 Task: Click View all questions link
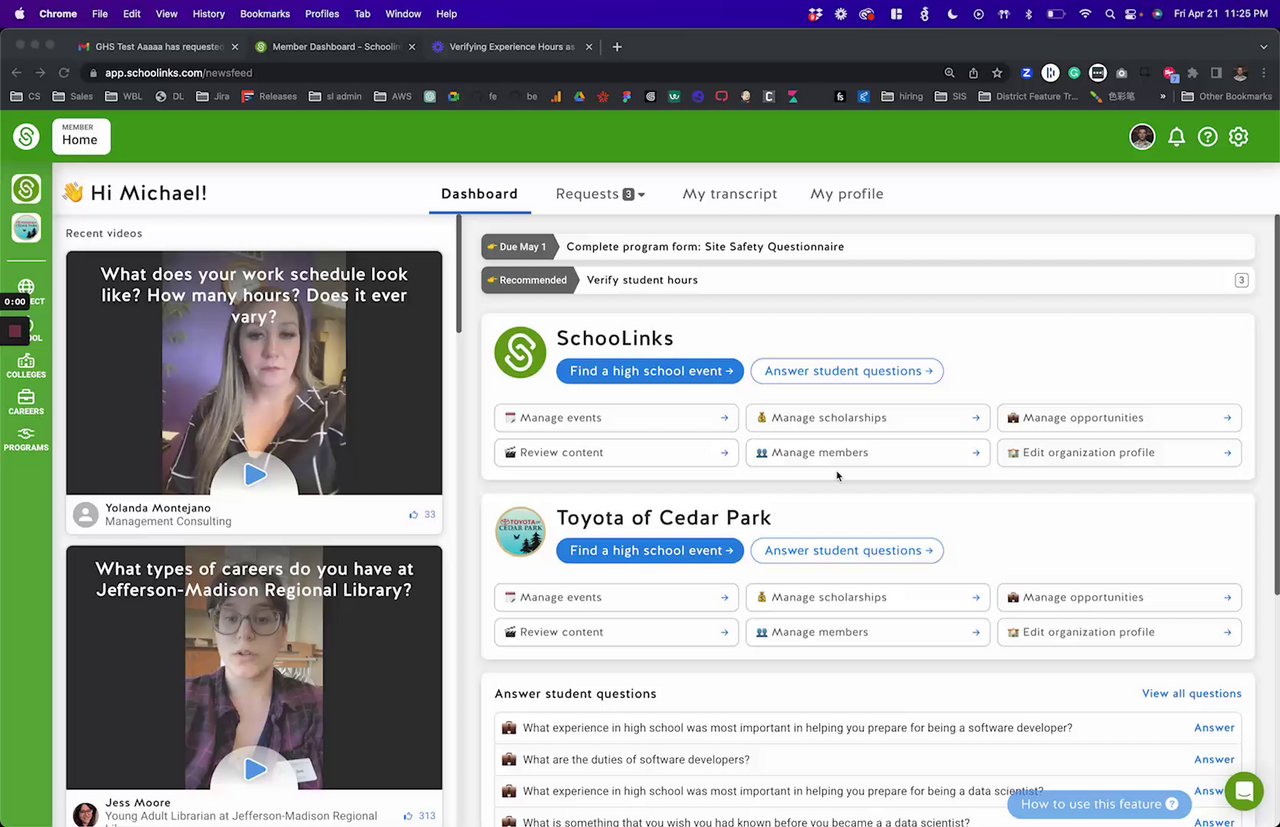(1191, 694)
